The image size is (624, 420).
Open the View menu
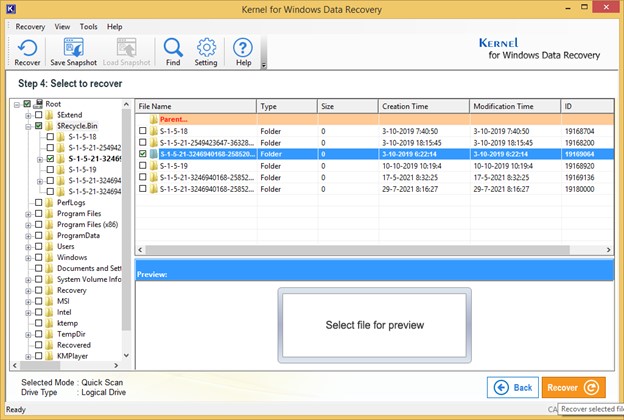pos(62,27)
